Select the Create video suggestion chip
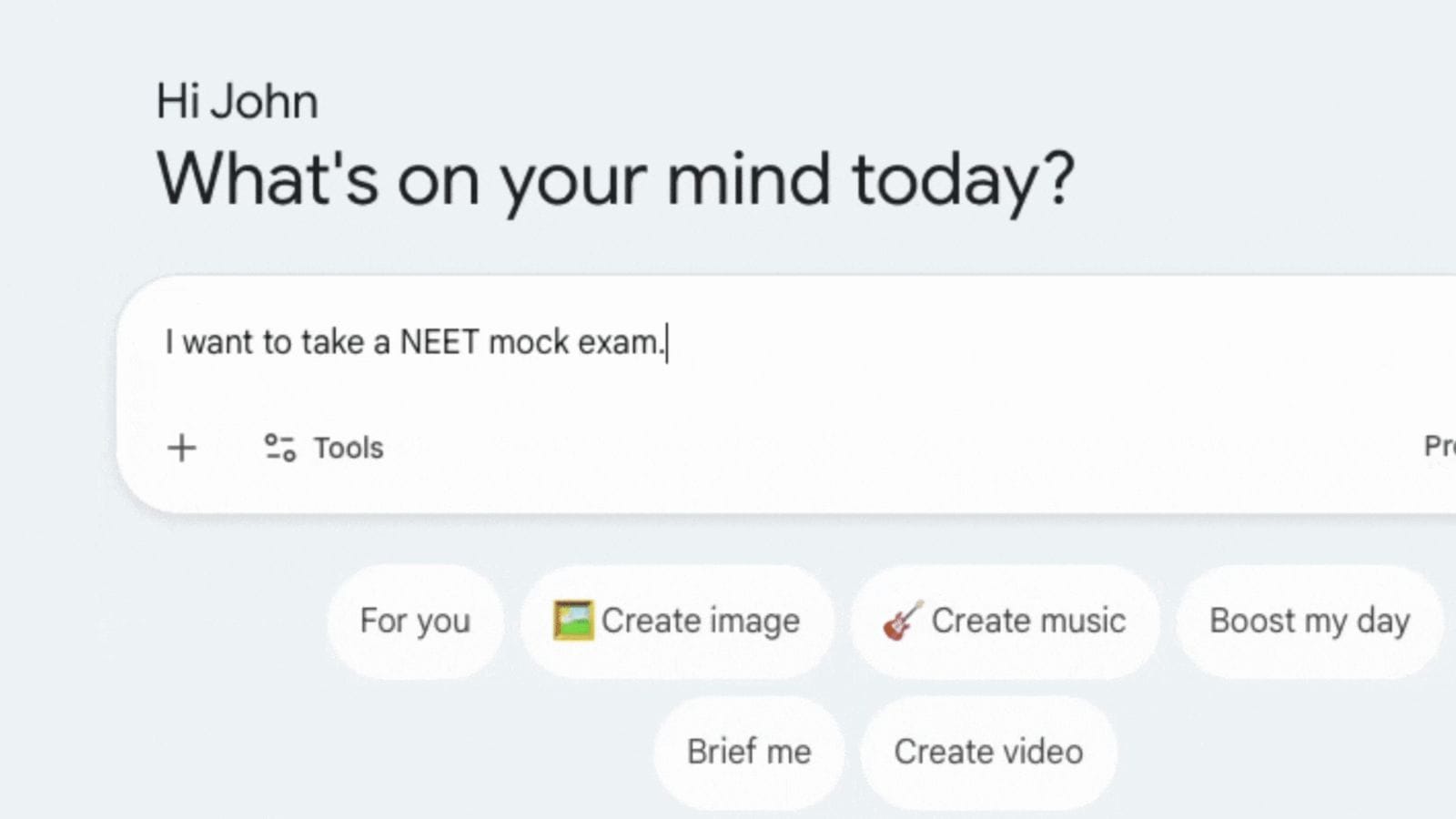Viewport: 1456px width, 819px height. tap(988, 752)
